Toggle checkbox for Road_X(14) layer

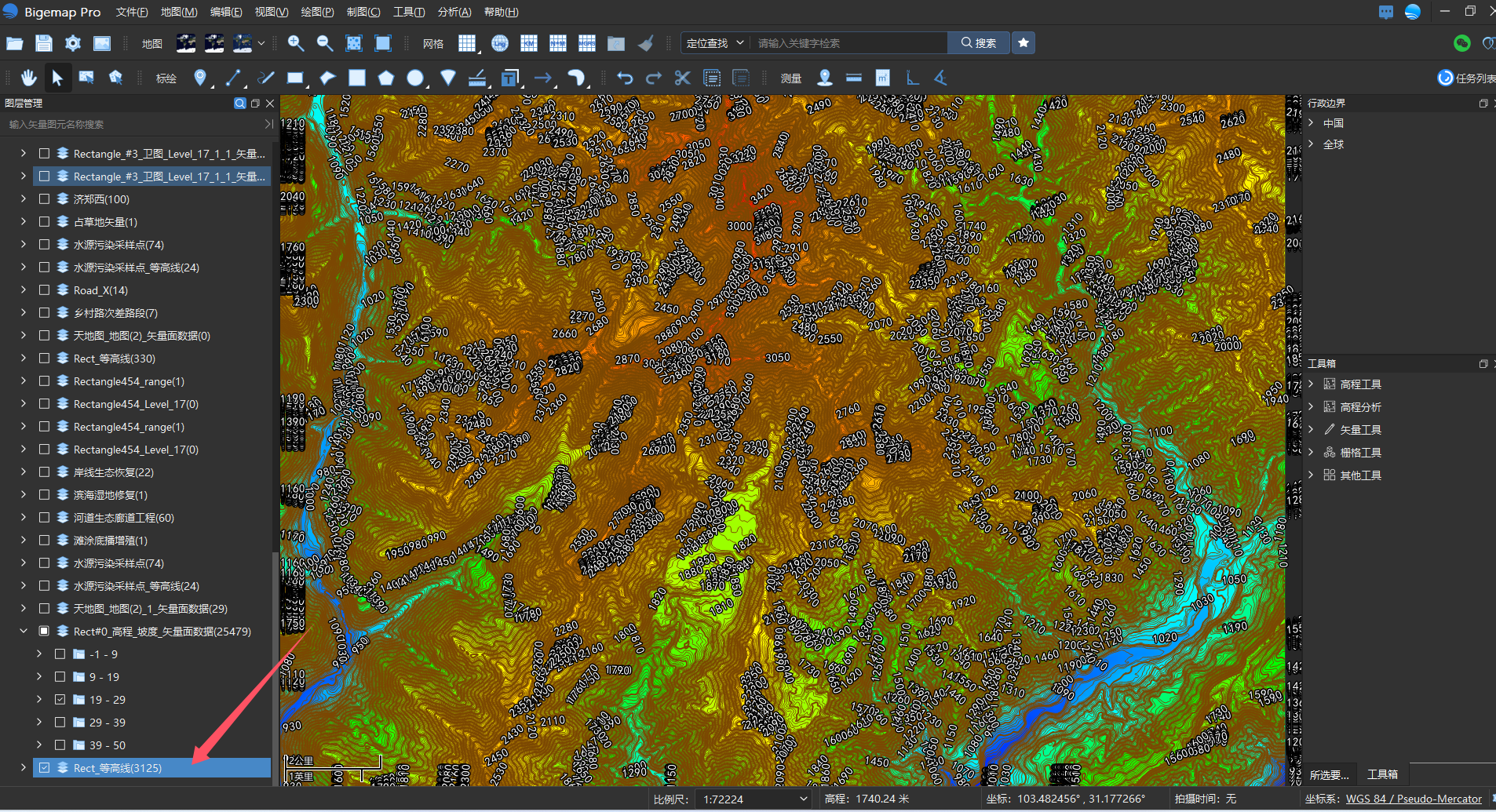click(44, 290)
